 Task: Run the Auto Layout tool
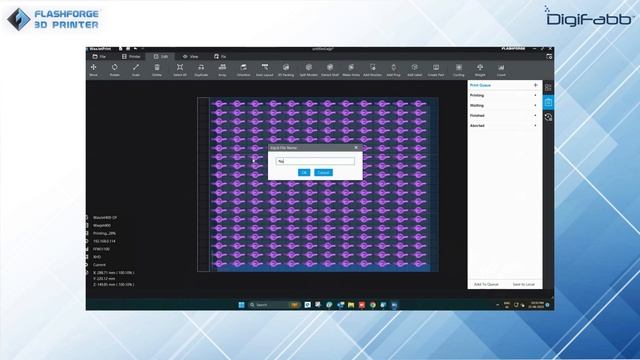(264, 70)
